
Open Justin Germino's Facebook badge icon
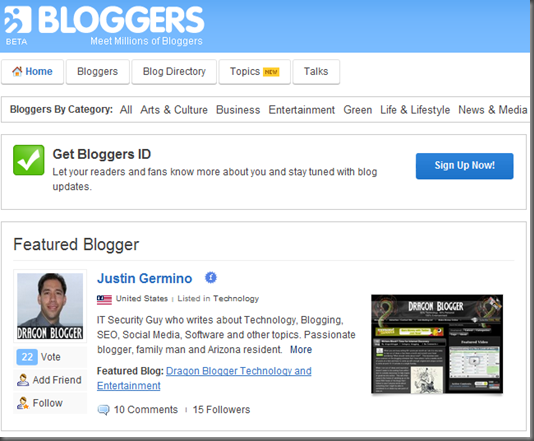(x=211, y=278)
